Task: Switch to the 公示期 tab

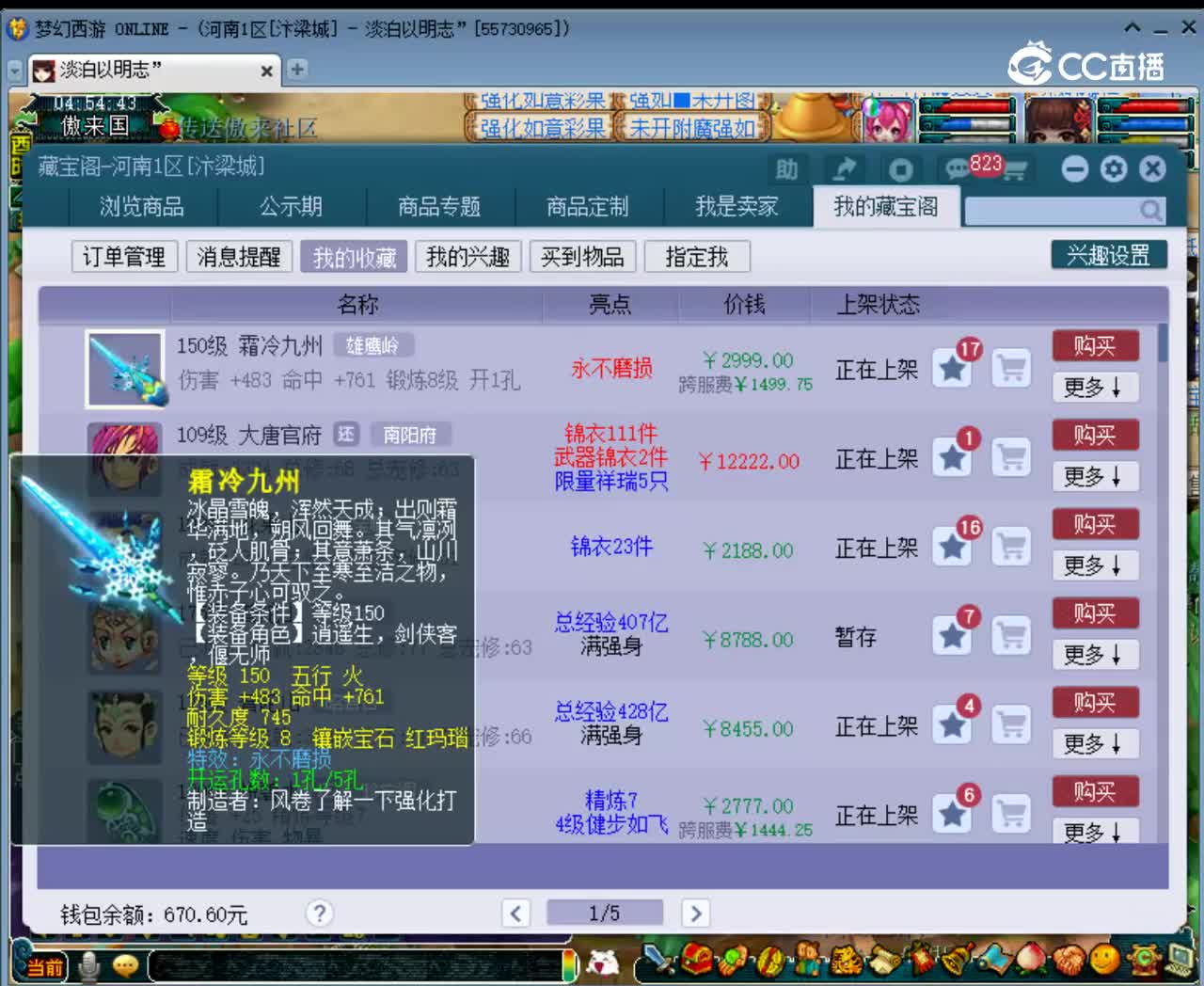Action: click(x=291, y=206)
